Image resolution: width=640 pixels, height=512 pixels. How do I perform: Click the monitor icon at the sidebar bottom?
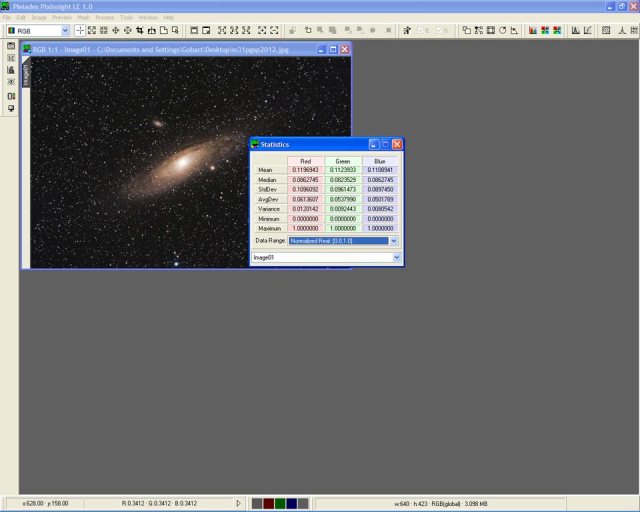(x=11, y=108)
